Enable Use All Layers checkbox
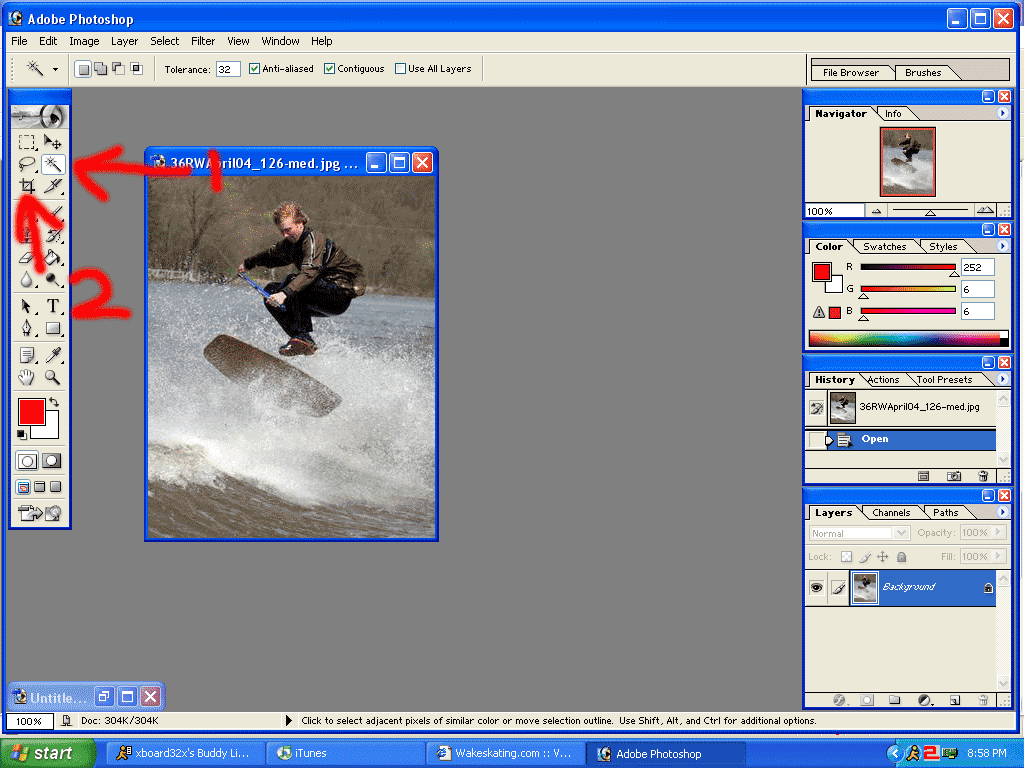The width and height of the screenshot is (1024, 768). [x=401, y=69]
